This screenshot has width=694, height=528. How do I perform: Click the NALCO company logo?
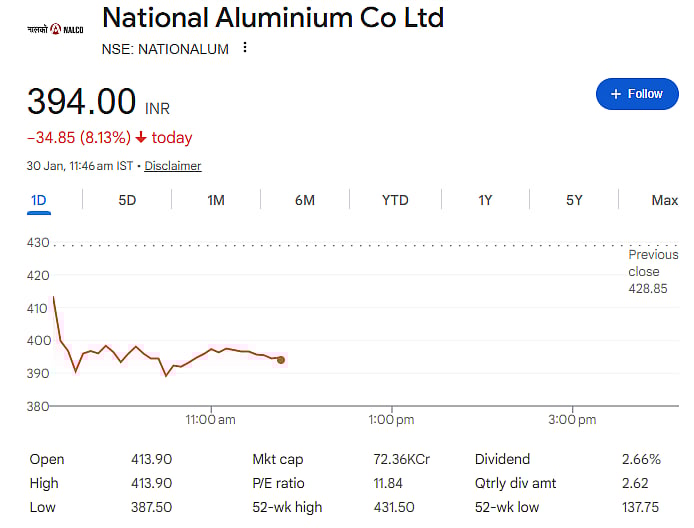(x=56, y=29)
